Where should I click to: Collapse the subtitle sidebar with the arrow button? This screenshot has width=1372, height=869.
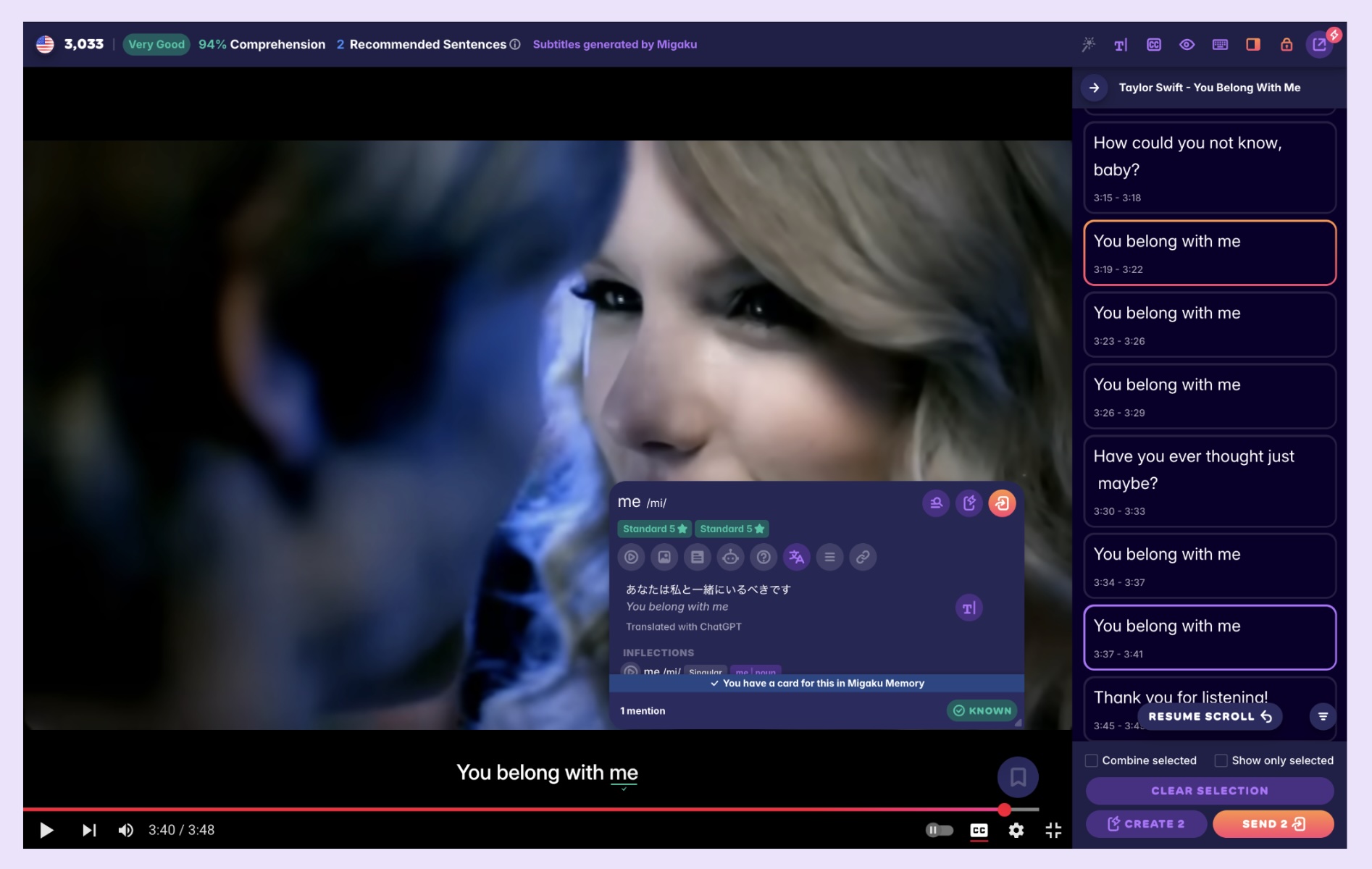(1094, 88)
